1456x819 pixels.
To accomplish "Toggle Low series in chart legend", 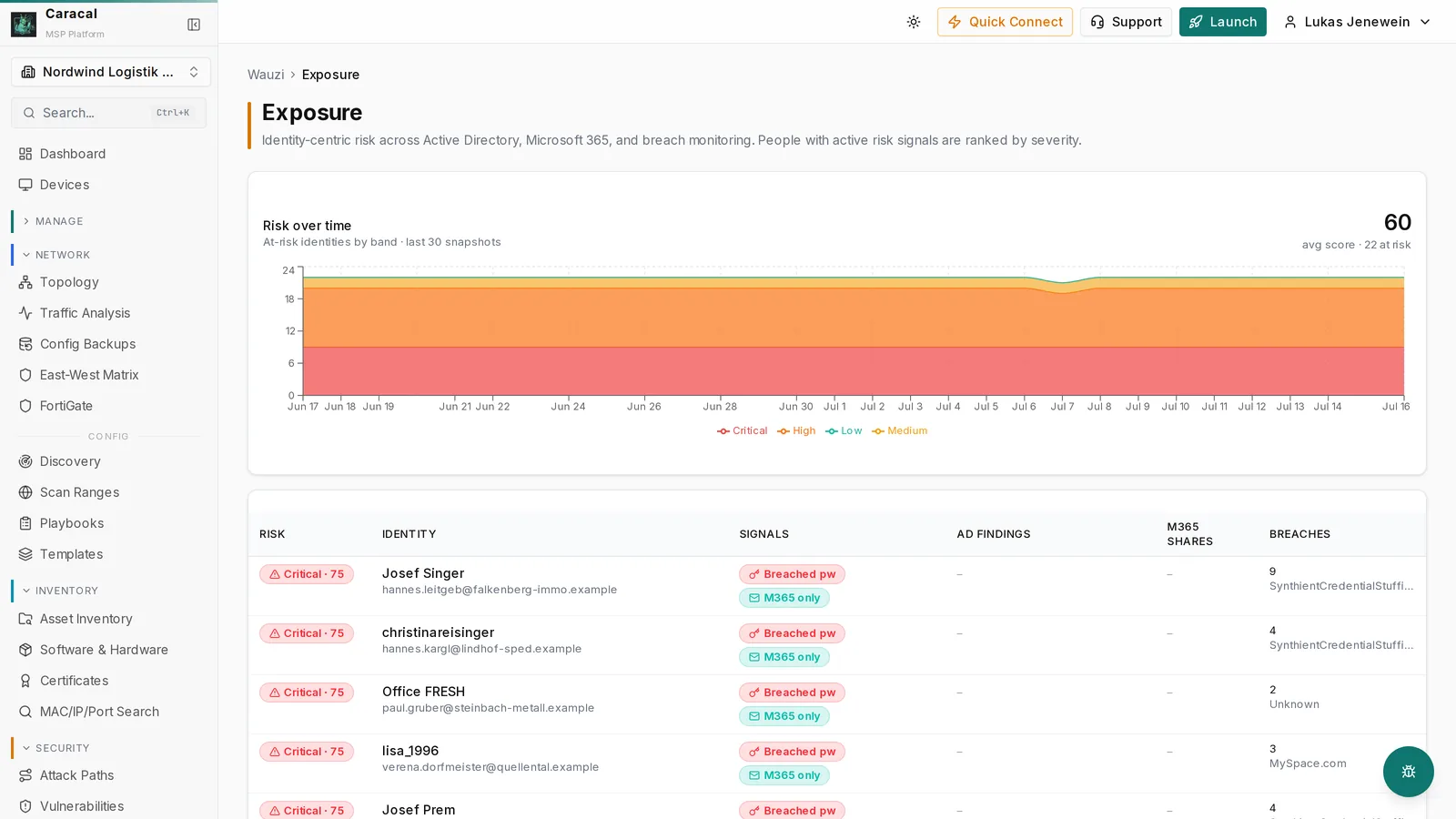I will (x=844, y=431).
